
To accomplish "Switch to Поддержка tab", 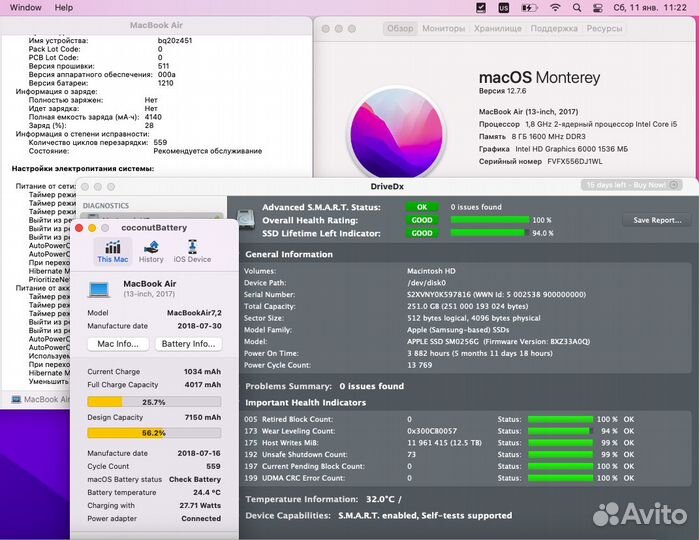I will pyautogui.click(x=554, y=28).
